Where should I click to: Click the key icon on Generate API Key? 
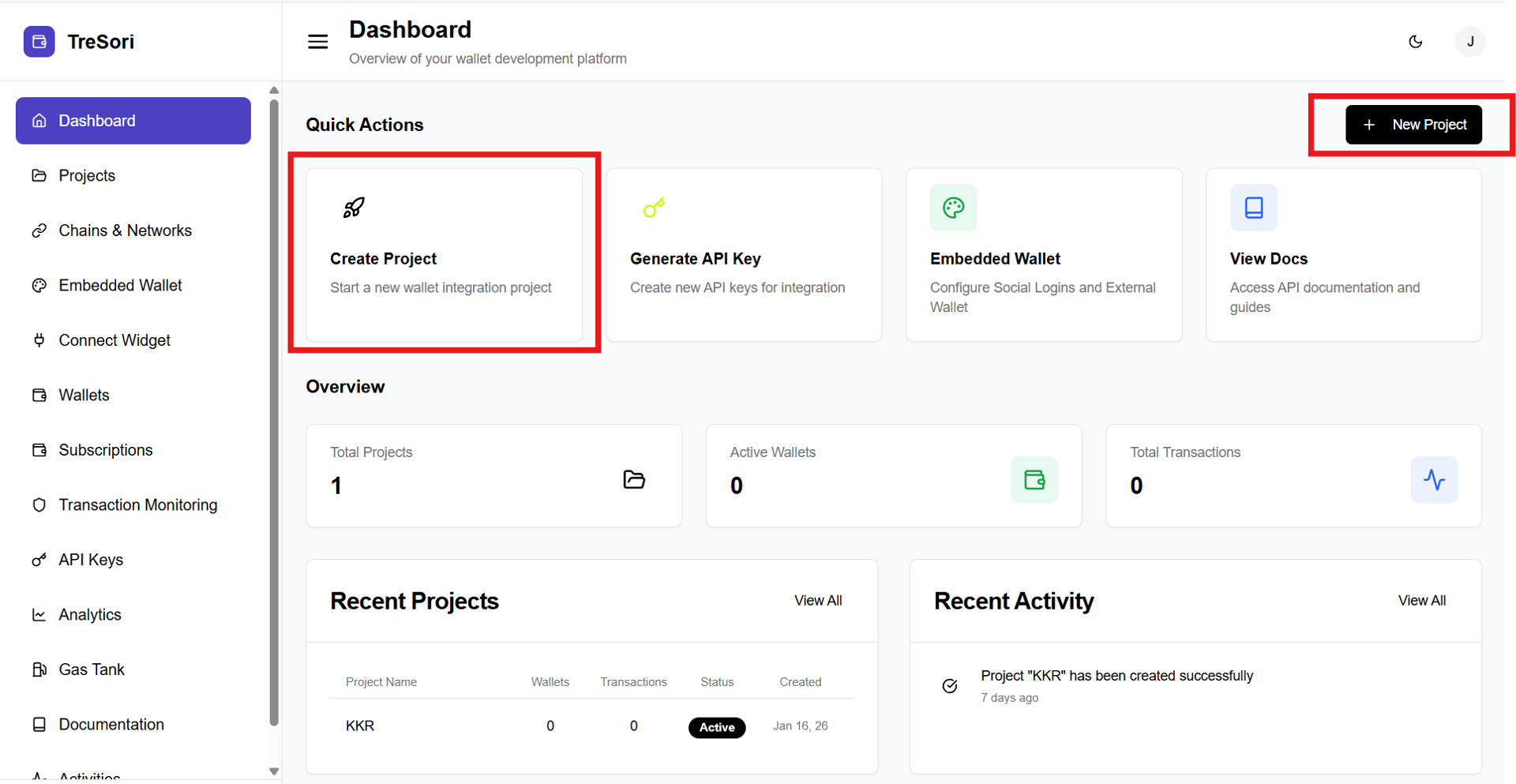coord(654,208)
